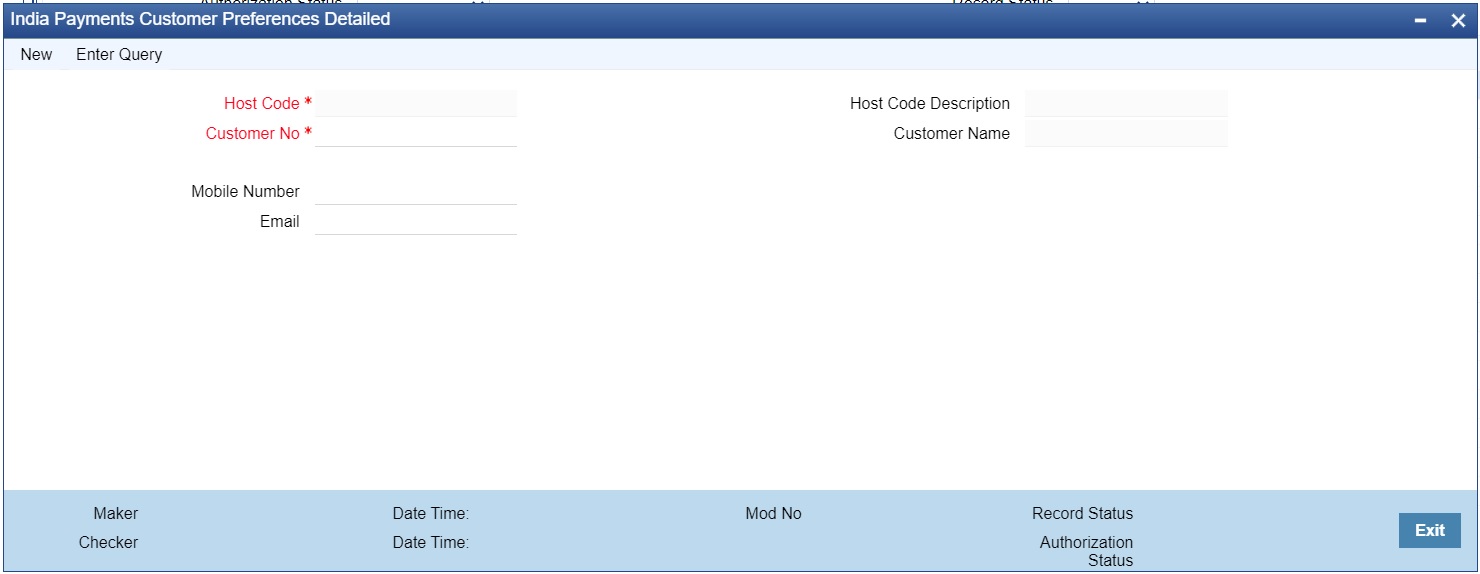Click the India Payments Customer Preferences title
This screenshot has height=574, width=1480.
pyautogui.click(x=201, y=19)
